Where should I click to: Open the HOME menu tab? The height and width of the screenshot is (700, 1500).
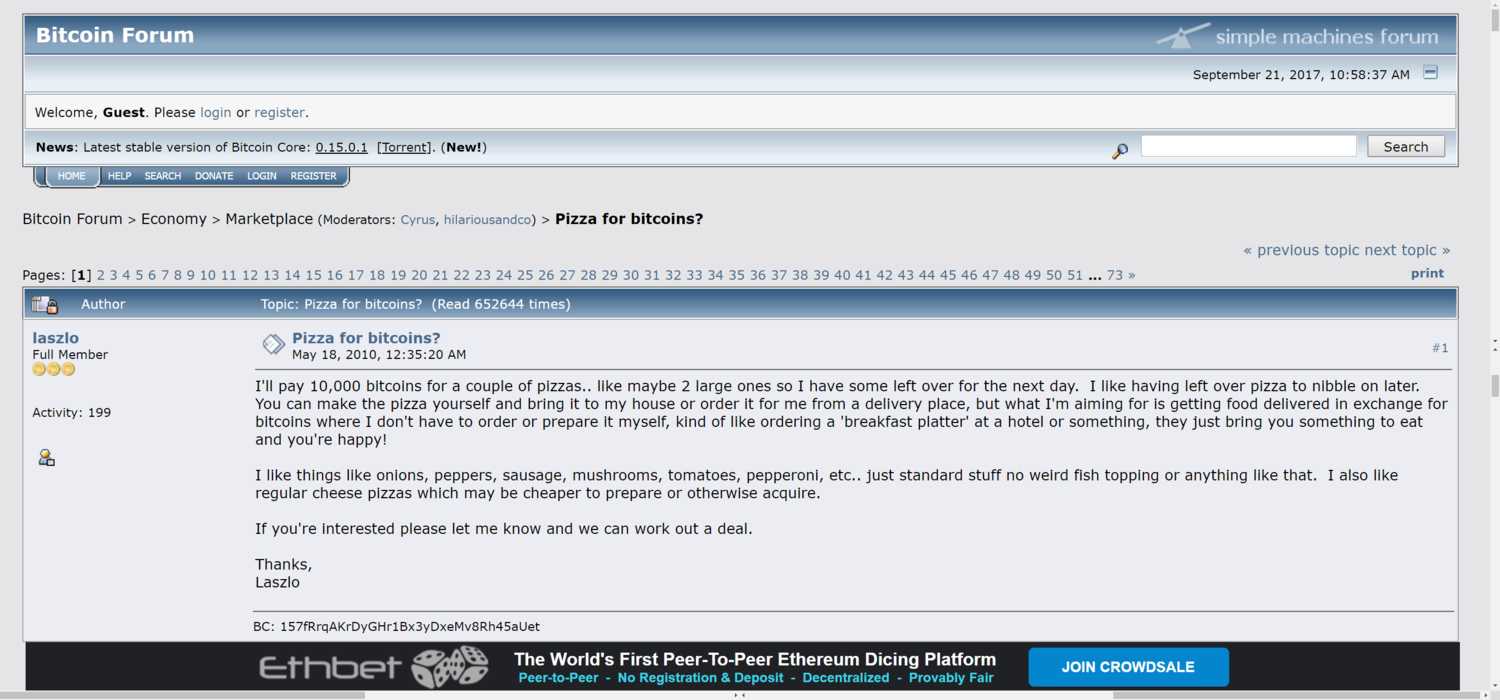71,176
